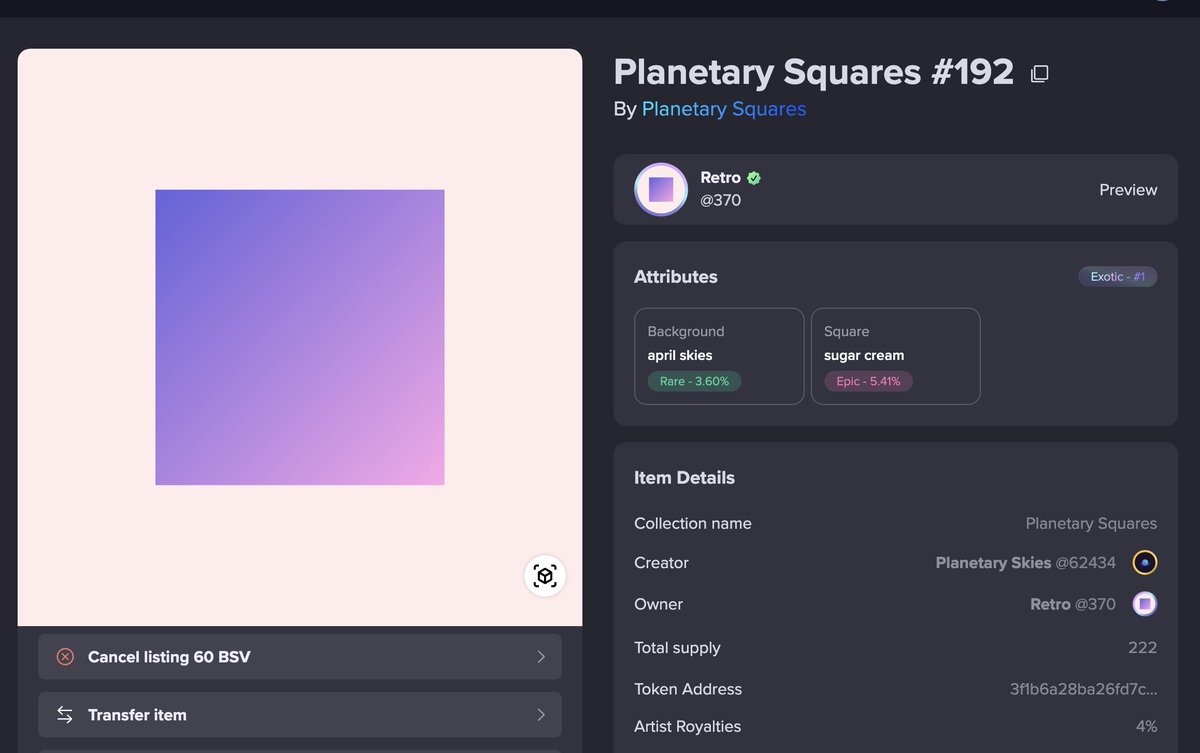Open creator Planetary Skies @62434
Viewport: 1200px width, 753px height.
click(1025, 563)
